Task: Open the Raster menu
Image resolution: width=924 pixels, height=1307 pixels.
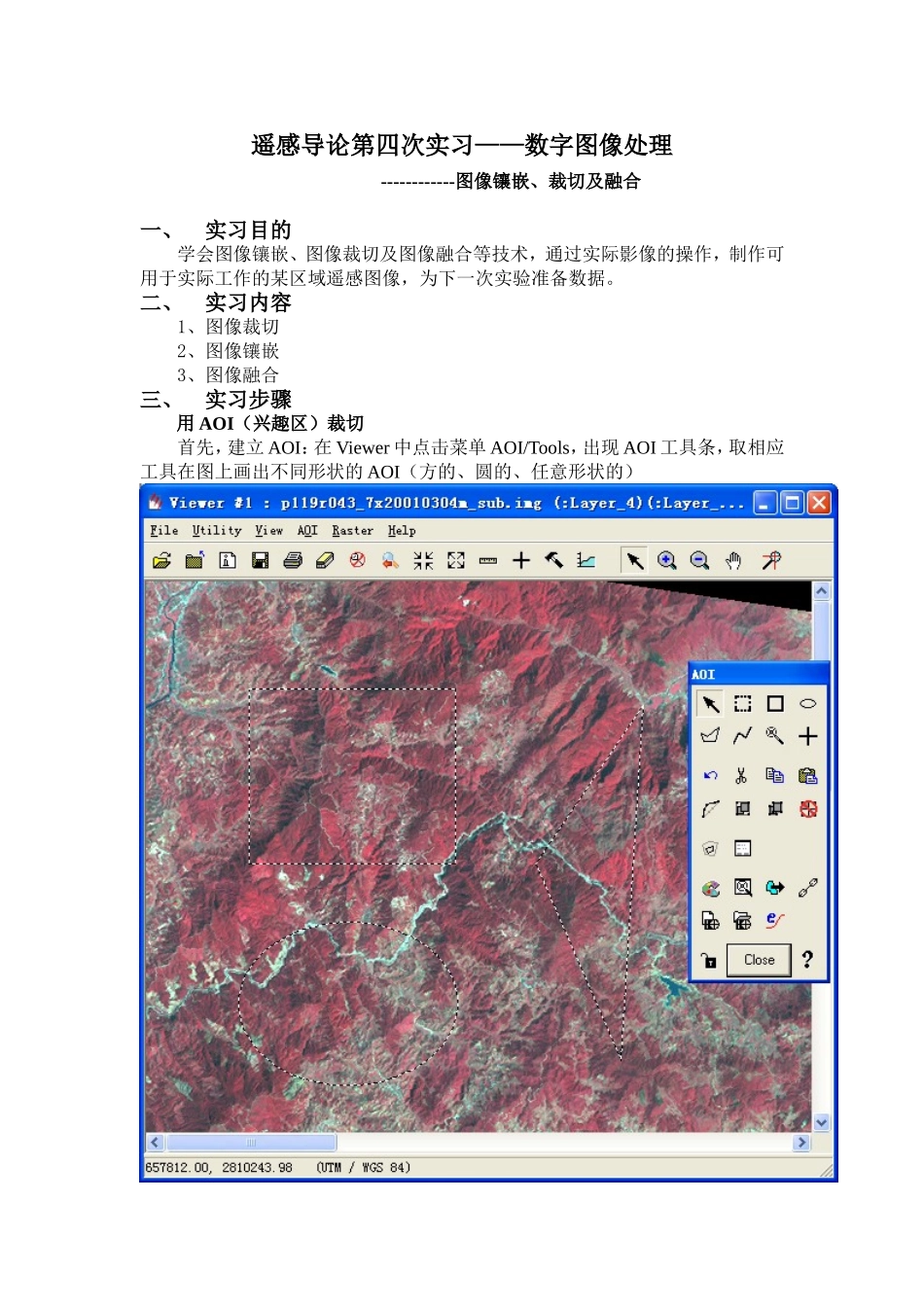Action: click(352, 531)
